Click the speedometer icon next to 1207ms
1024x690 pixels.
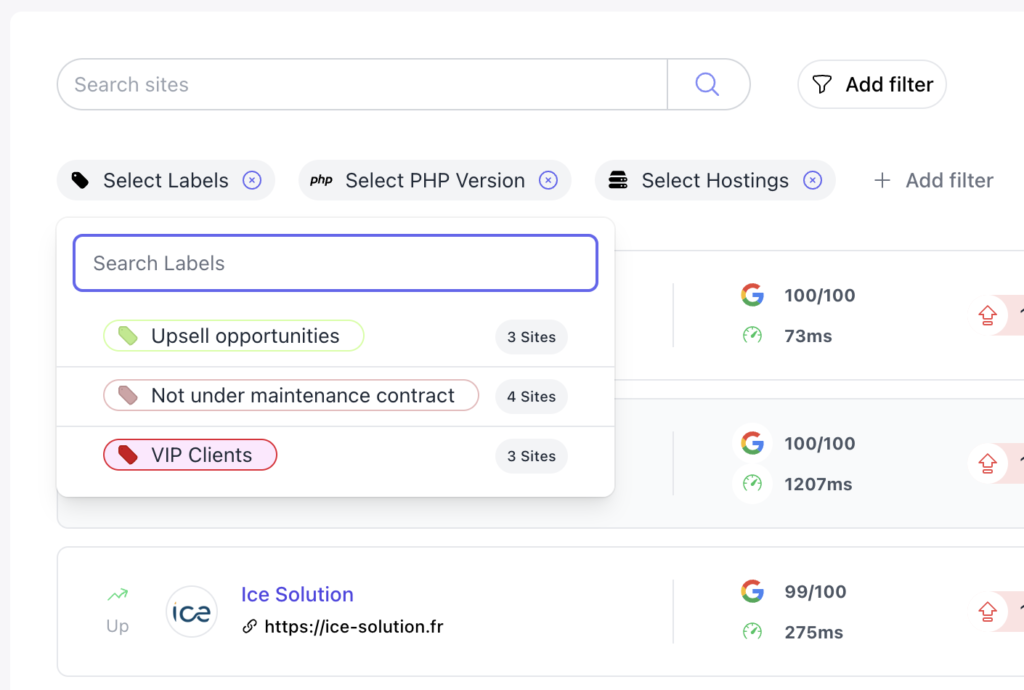752,484
